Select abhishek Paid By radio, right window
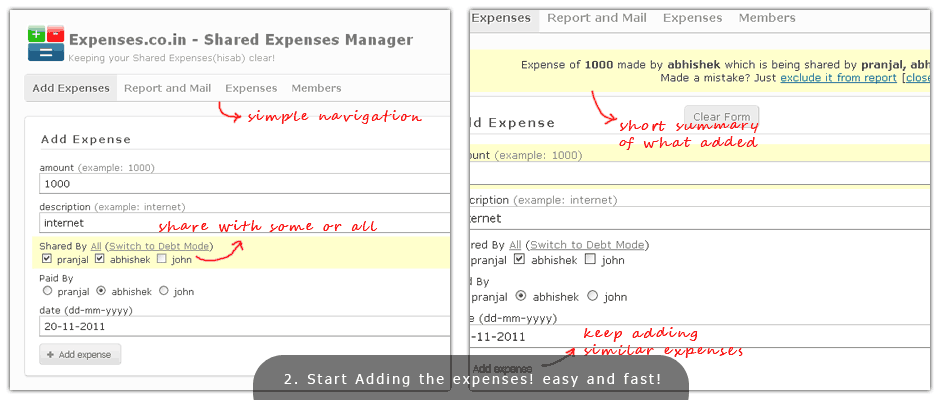940x400 pixels. coord(521,296)
